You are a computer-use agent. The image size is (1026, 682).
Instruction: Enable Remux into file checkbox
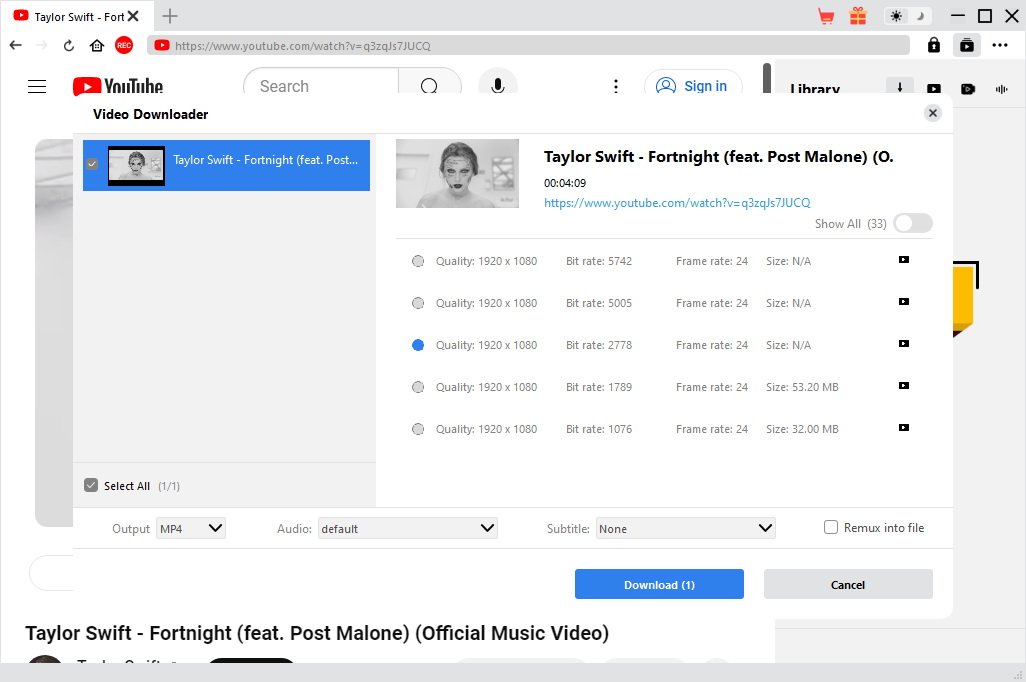830,527
